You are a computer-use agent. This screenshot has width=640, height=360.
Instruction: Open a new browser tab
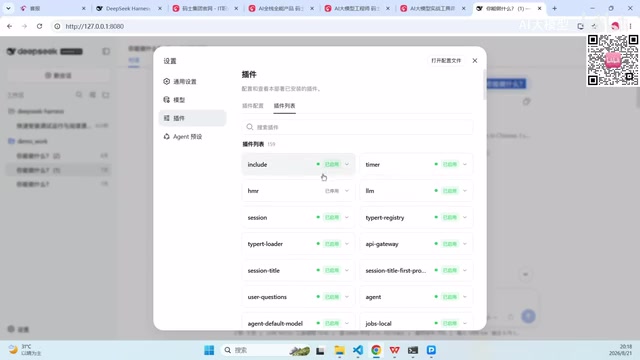point(554,8)
